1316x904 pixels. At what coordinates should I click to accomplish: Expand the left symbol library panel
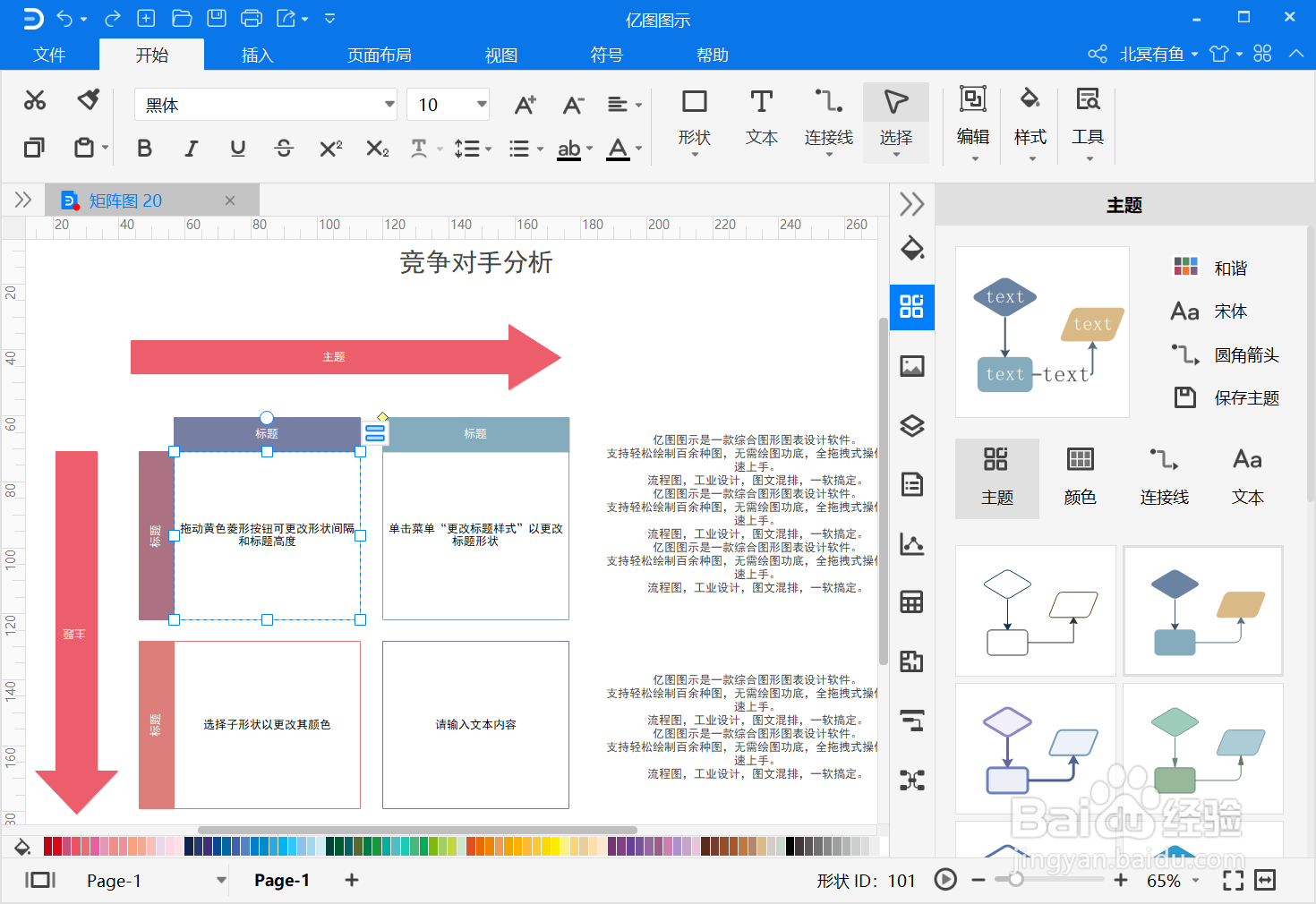(22, 200)
